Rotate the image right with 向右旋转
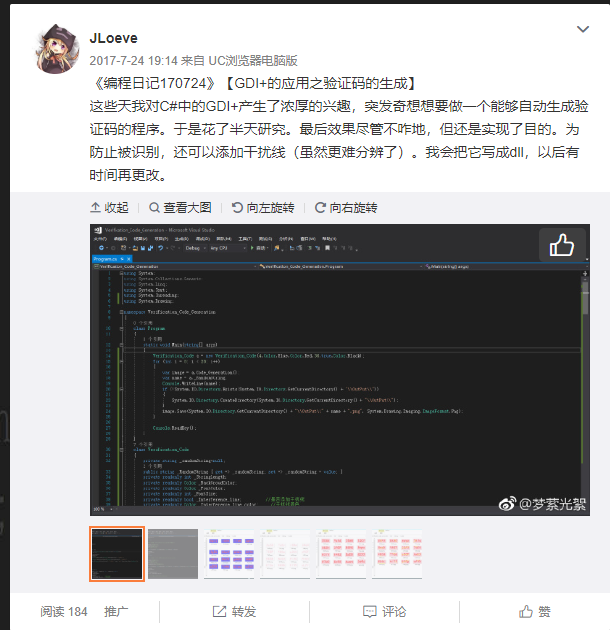Screen dimensions: 610x630 pyautogui.click(x=346, y=208)
